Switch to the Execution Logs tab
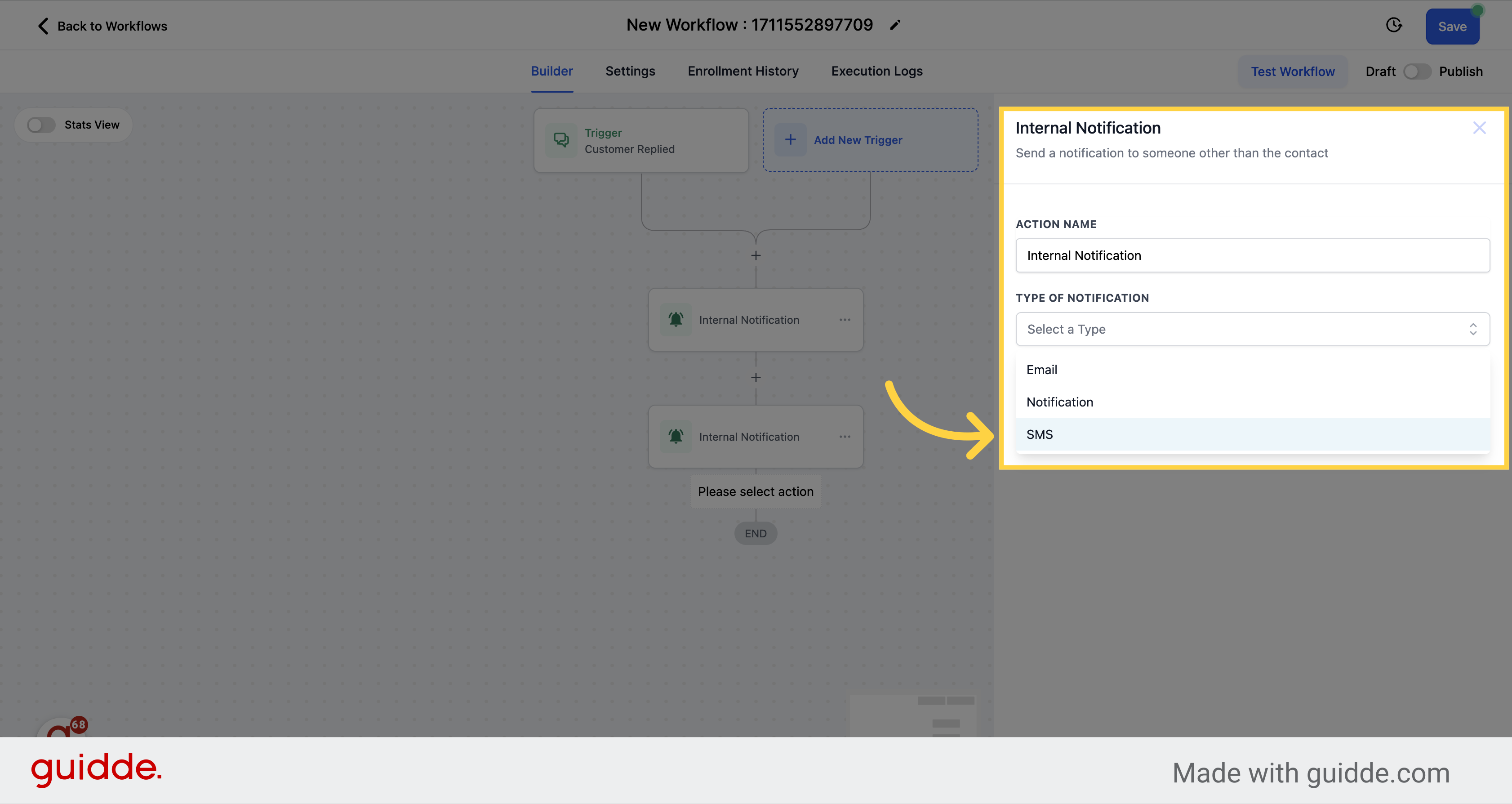Screen dimensions: 1512x804 point(877,71)
